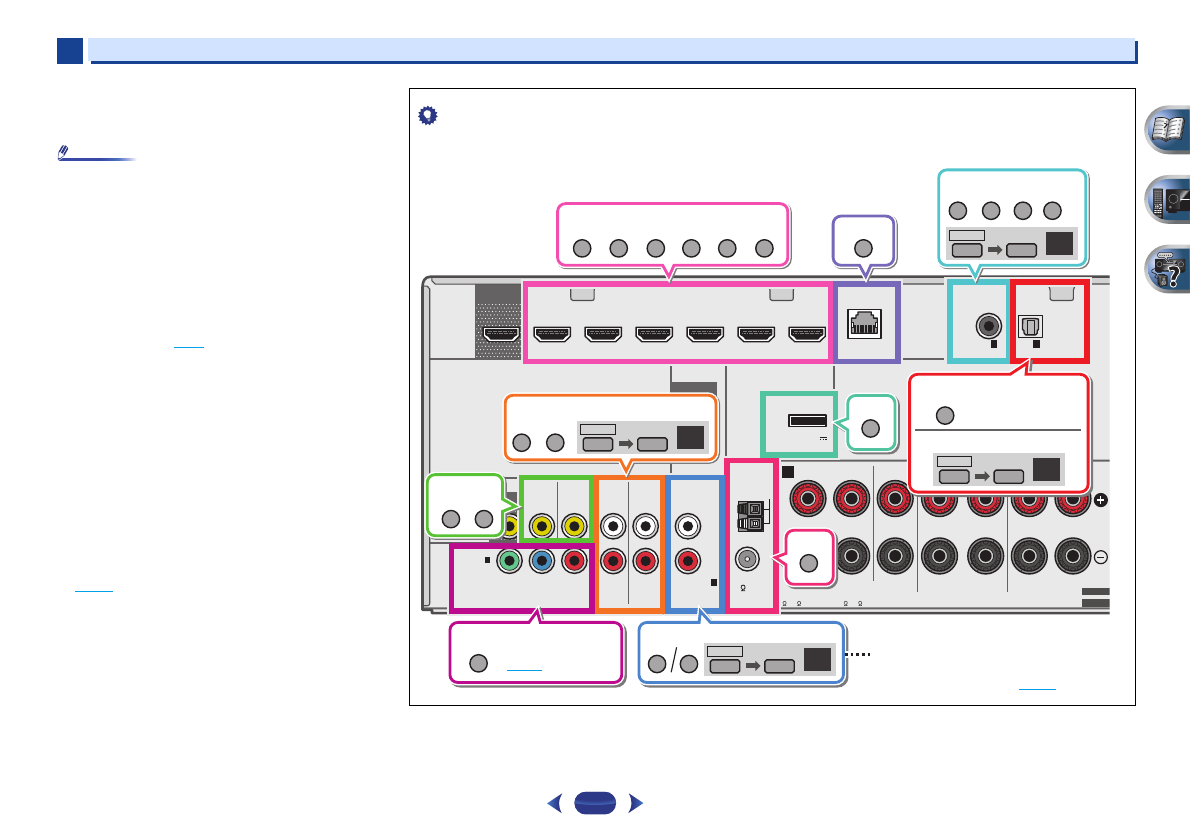Click the dark blue square header marker
Screen dimensions: 1190x840
70,51
